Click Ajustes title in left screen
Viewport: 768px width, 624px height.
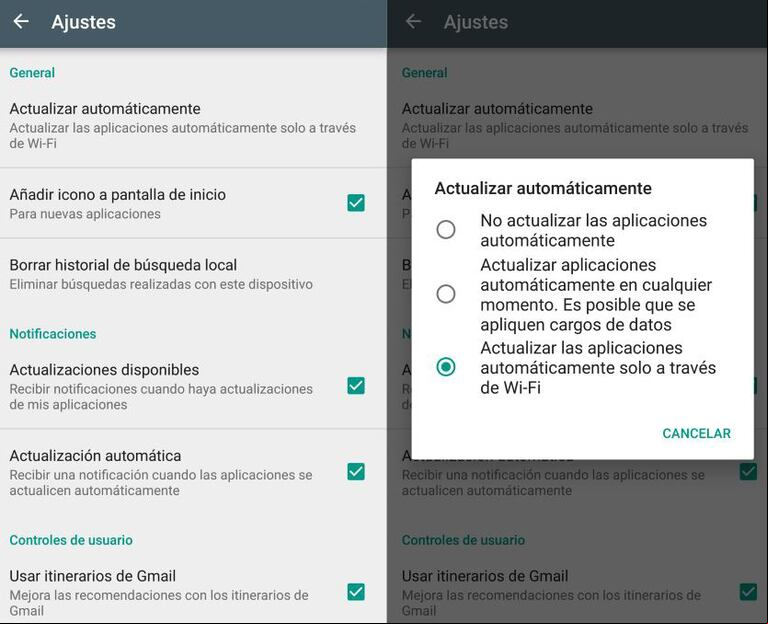click(84, 22)
